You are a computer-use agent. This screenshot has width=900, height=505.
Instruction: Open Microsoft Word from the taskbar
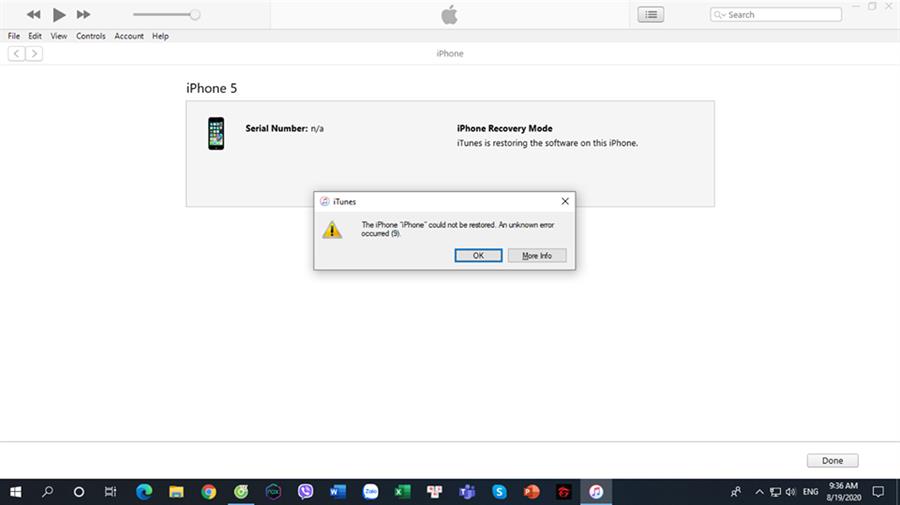point(338,492)
